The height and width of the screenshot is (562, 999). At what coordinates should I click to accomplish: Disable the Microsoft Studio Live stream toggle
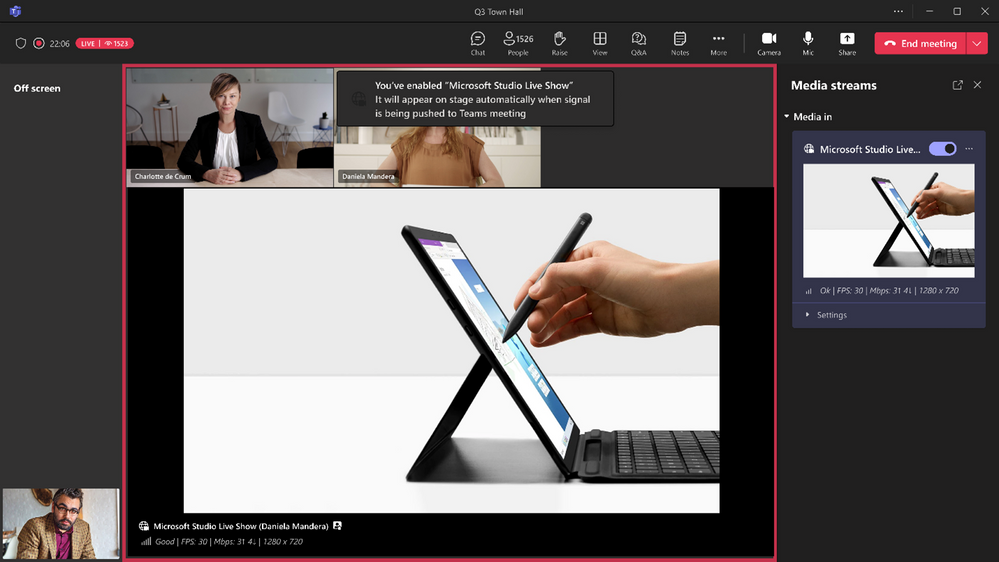942,149
